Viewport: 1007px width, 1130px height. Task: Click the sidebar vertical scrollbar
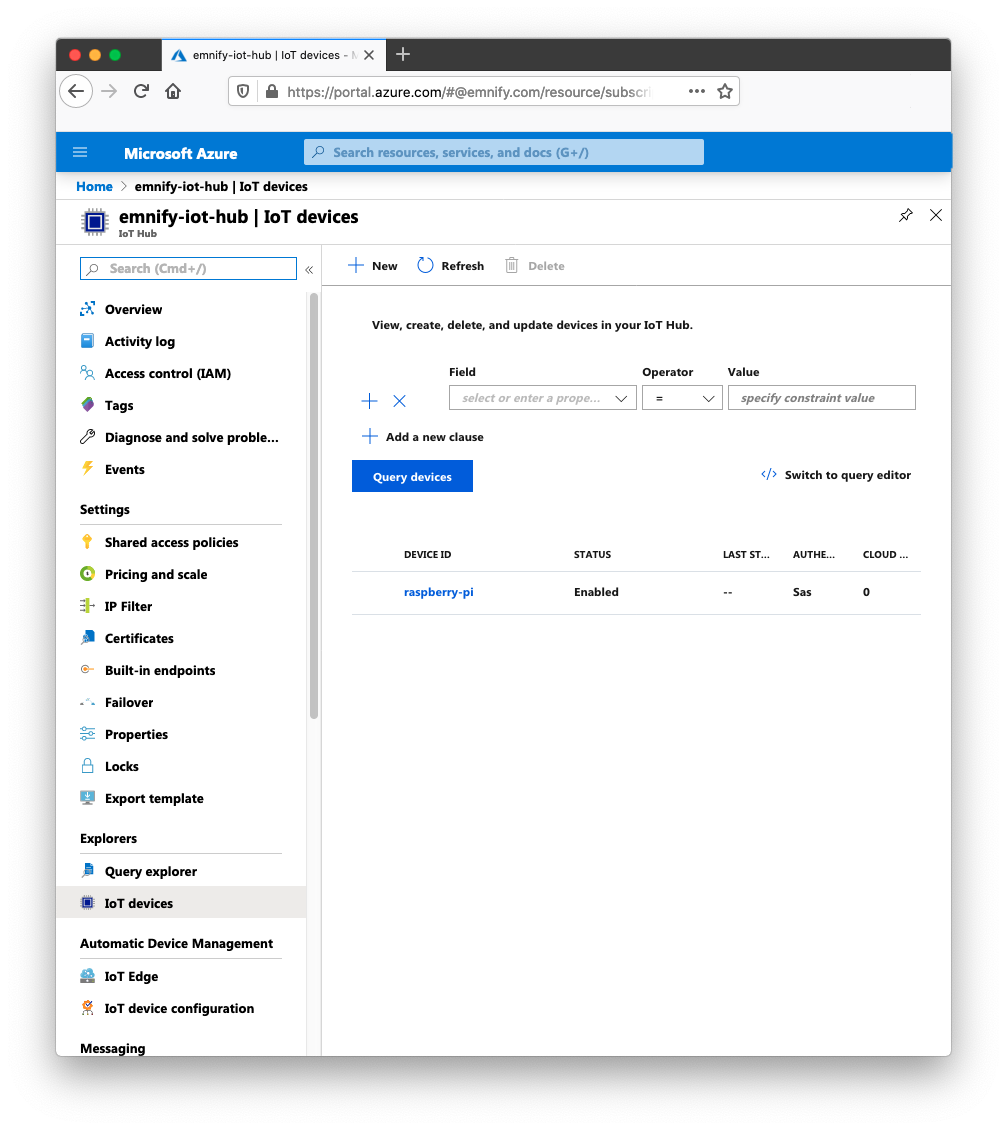[314, 506]
